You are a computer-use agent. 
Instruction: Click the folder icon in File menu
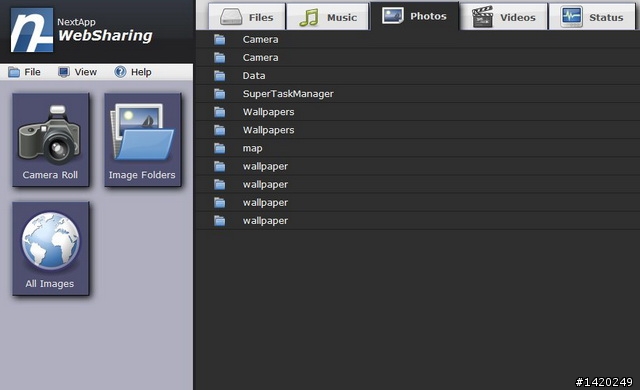(14, 73)
